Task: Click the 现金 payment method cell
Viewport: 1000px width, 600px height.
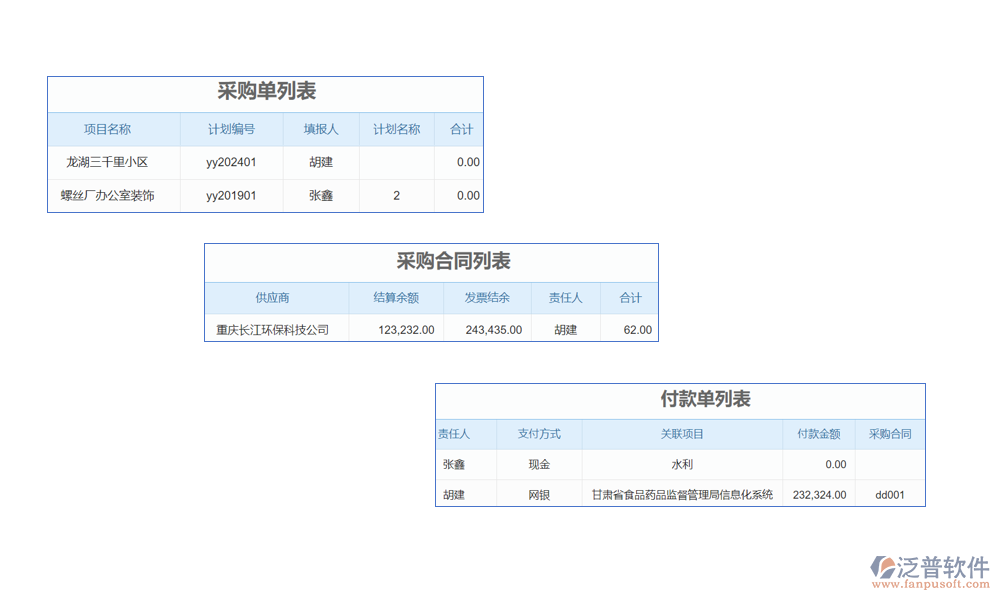Action: click(539, 464)
